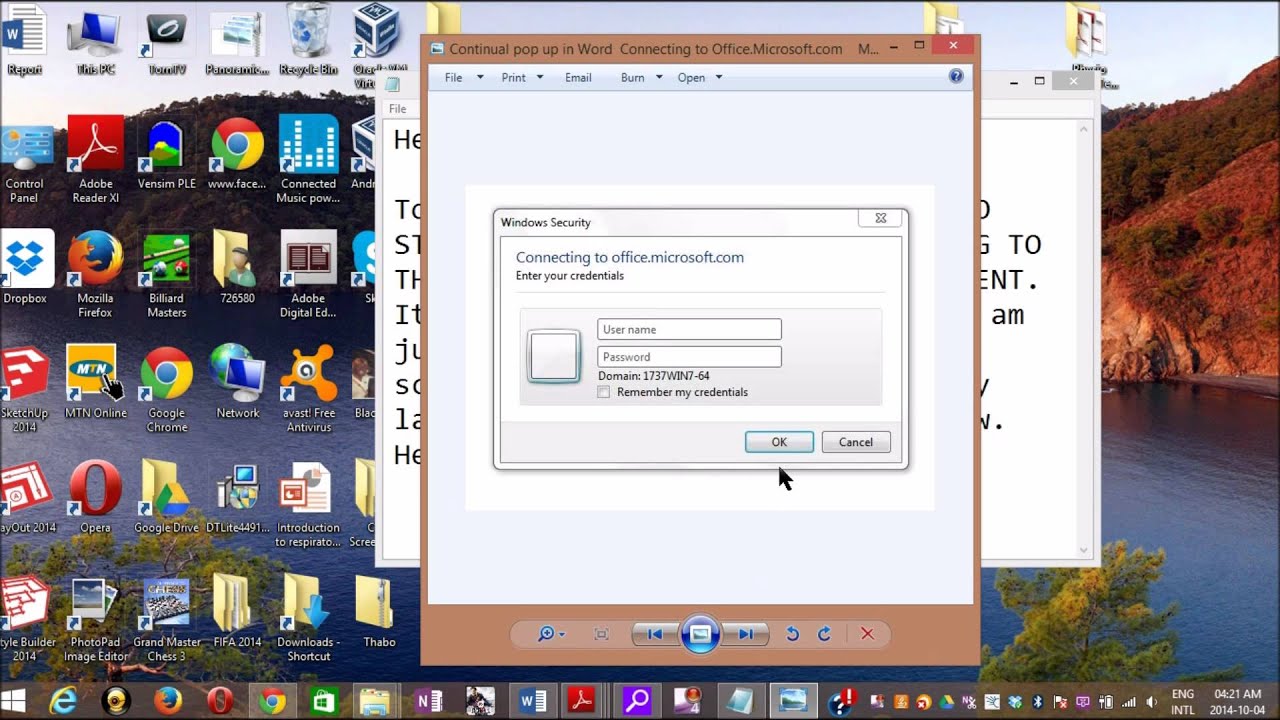Click Cancel in Windows Security dialog
The width and height of the screenshot is (1280, 720).
click(x=855, y=442)
